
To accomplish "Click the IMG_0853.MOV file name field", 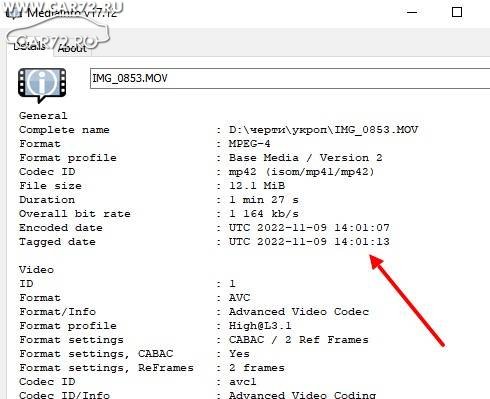I will (x=290, y=78).
